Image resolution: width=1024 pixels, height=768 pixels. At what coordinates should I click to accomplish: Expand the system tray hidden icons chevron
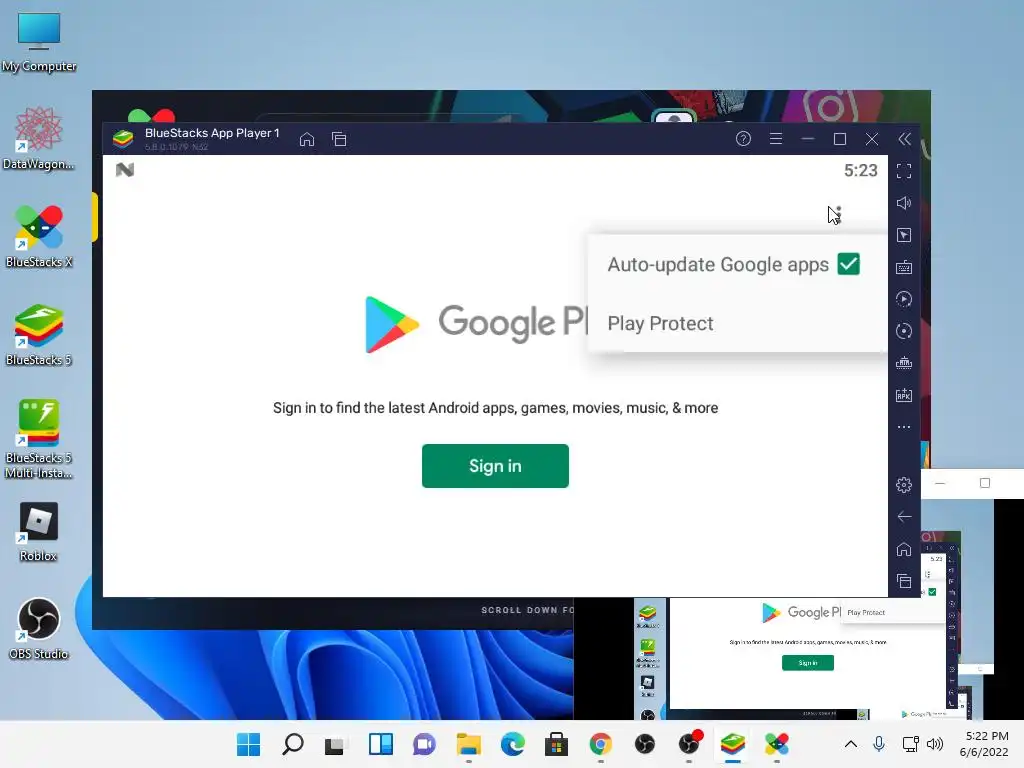[x=850, y=744]
